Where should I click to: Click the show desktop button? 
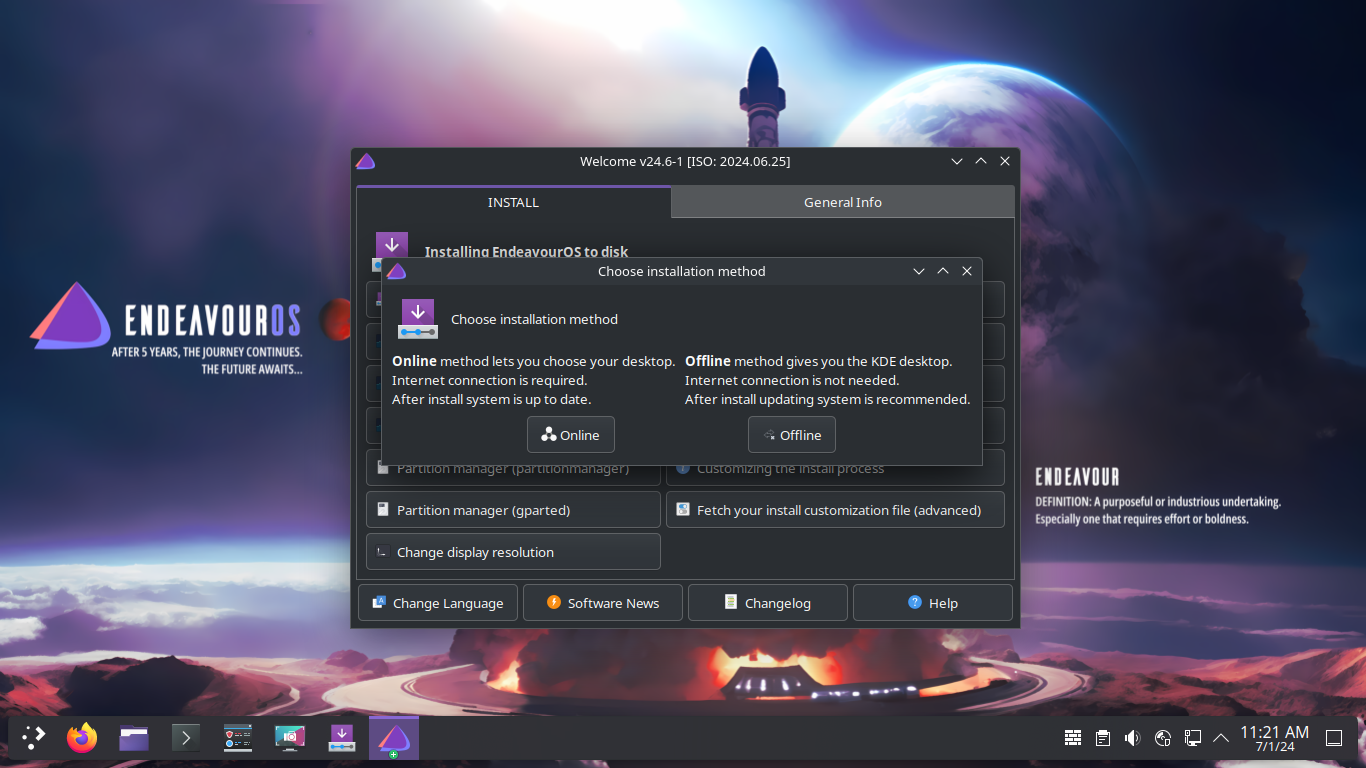[x=1334, y=738]
